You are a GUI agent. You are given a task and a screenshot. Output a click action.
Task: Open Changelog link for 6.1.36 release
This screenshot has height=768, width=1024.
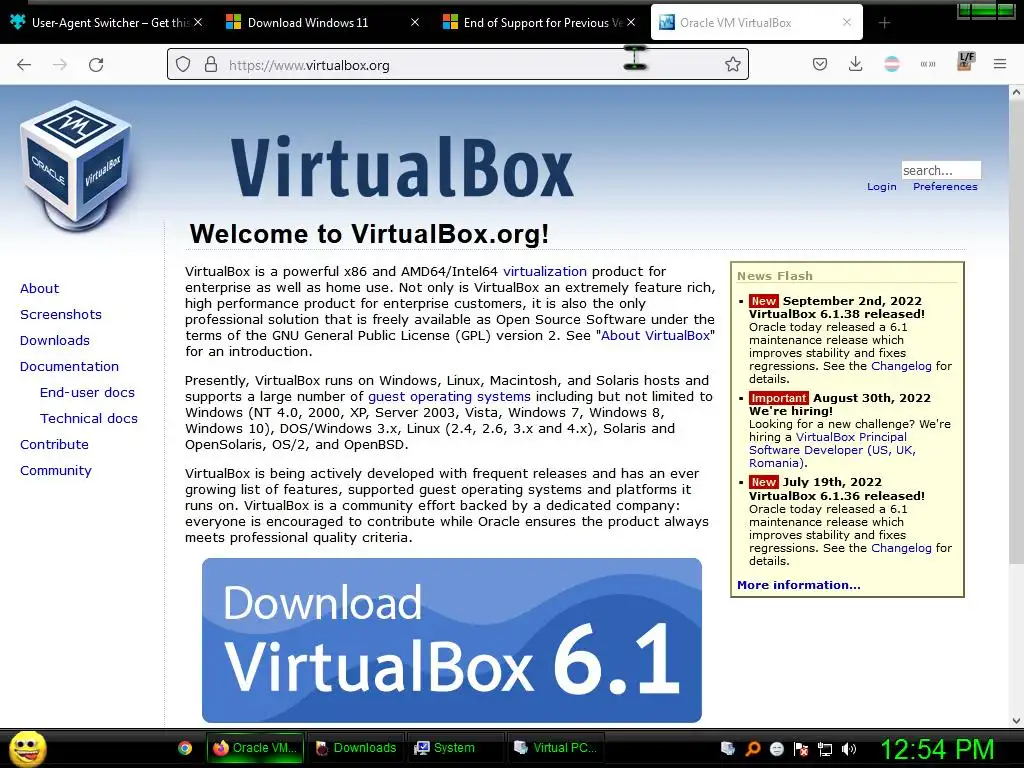tap(901, 548)
